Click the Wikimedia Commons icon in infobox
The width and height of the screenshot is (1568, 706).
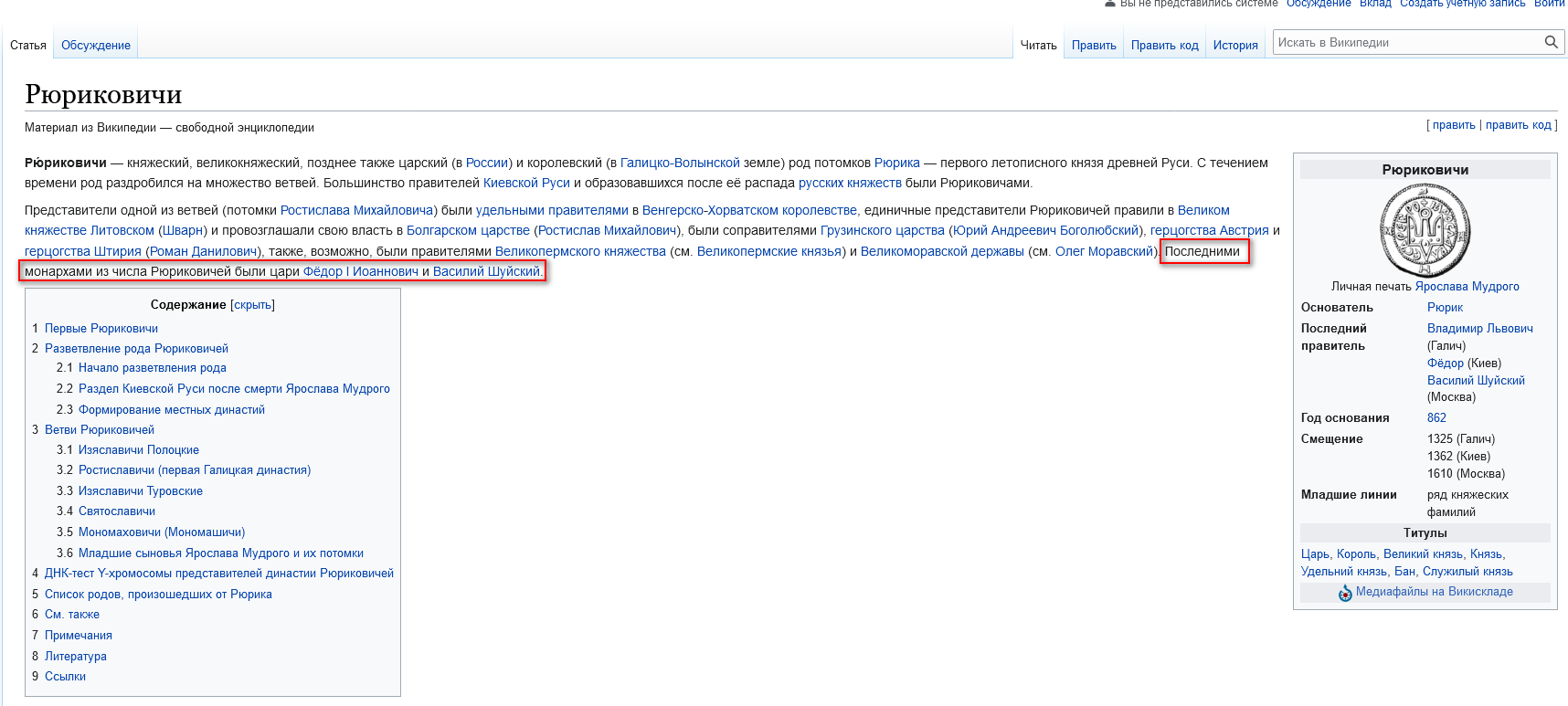(x=1345, y=593)
